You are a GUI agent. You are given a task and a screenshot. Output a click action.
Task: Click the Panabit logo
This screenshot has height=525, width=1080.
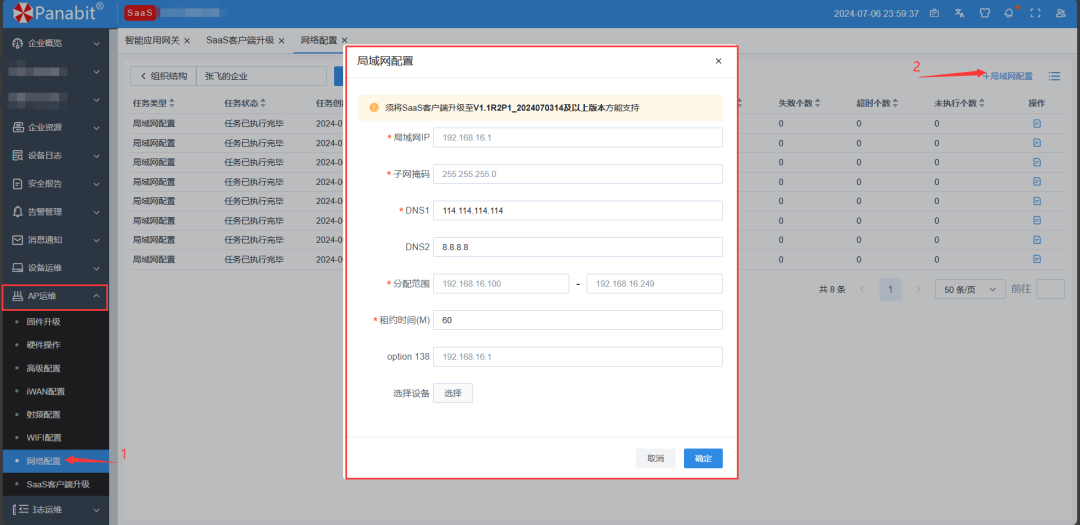point(59,12)
